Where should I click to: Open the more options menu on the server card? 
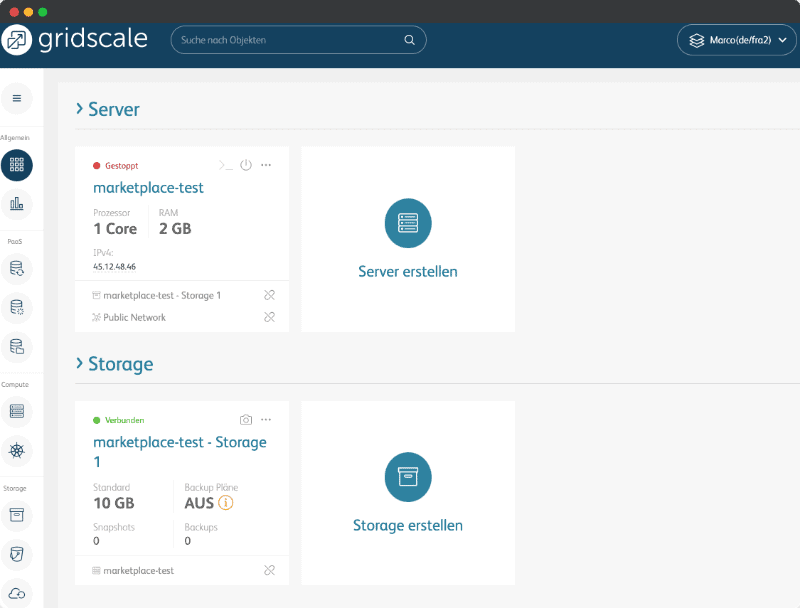coord(266,165)
